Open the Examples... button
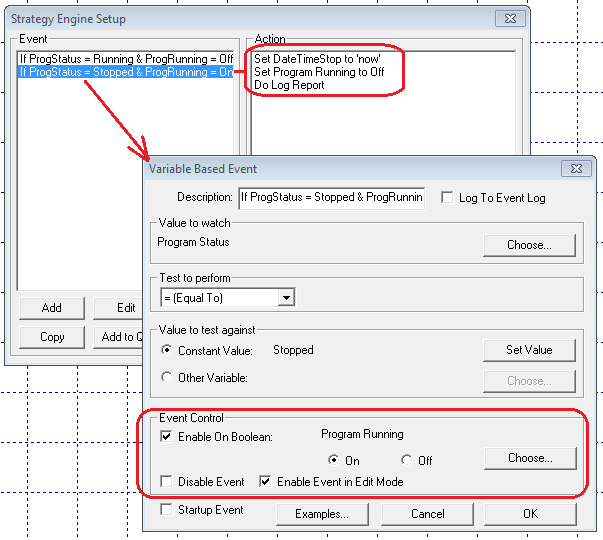The width and height of the screenshot is (603, 540). pos(321,514)
